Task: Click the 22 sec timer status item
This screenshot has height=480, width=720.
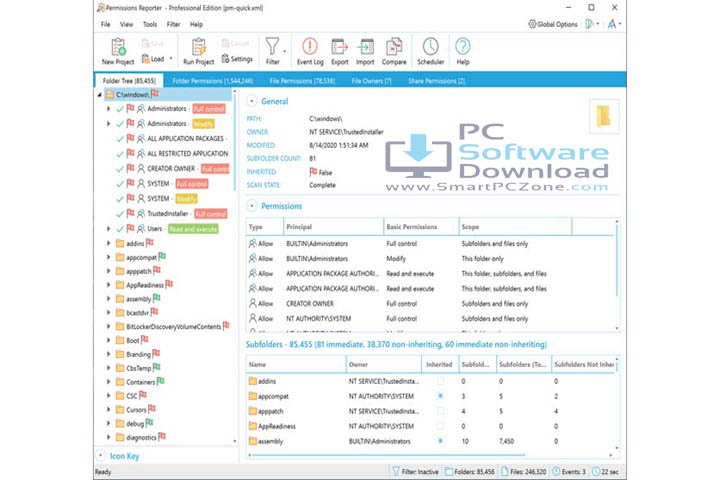Action: pos(605,472)
